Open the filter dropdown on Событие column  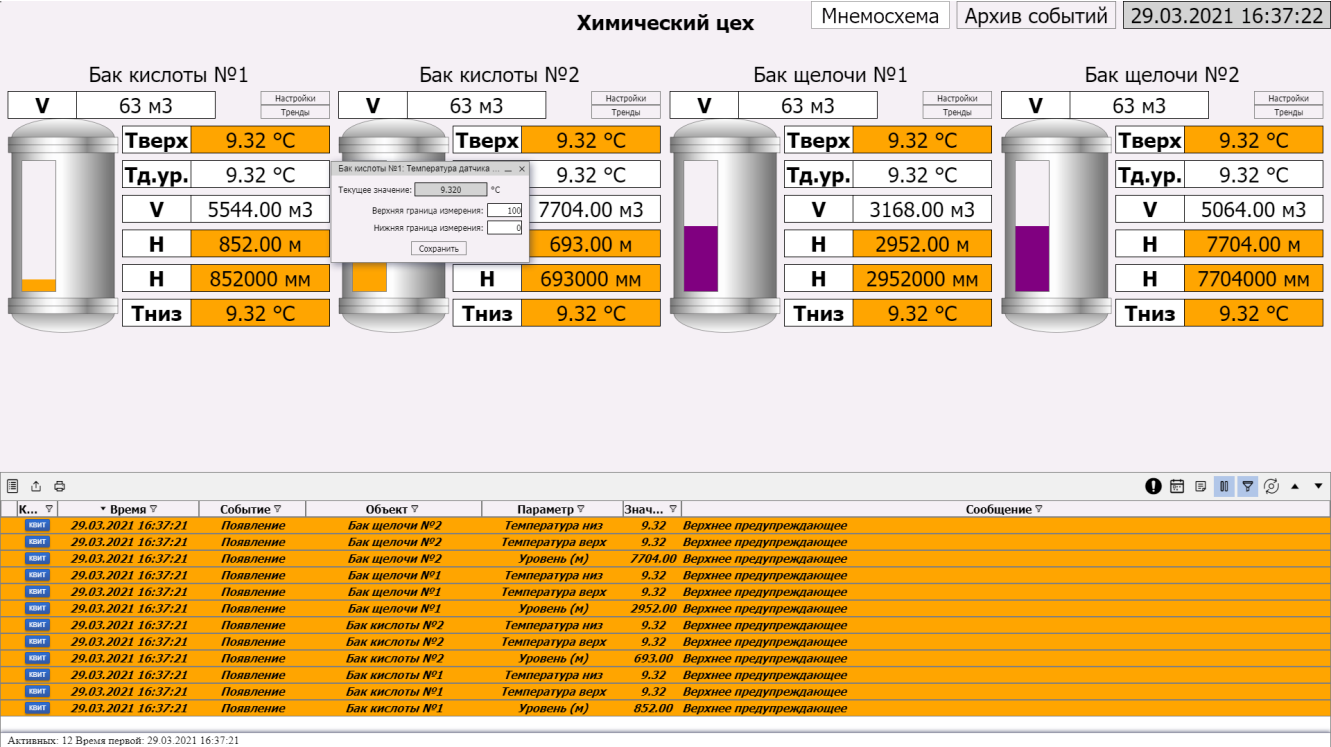(x=277, y=509)
